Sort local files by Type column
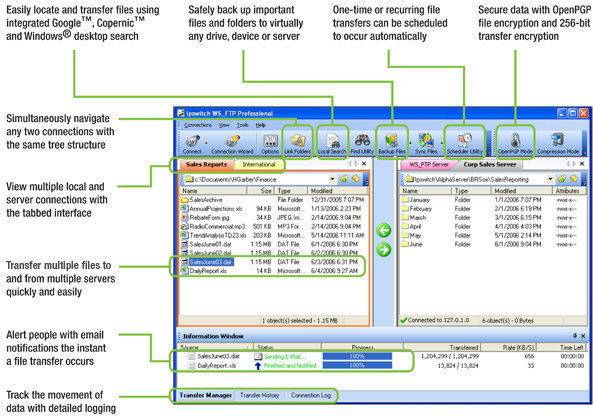 click(290, 191)
